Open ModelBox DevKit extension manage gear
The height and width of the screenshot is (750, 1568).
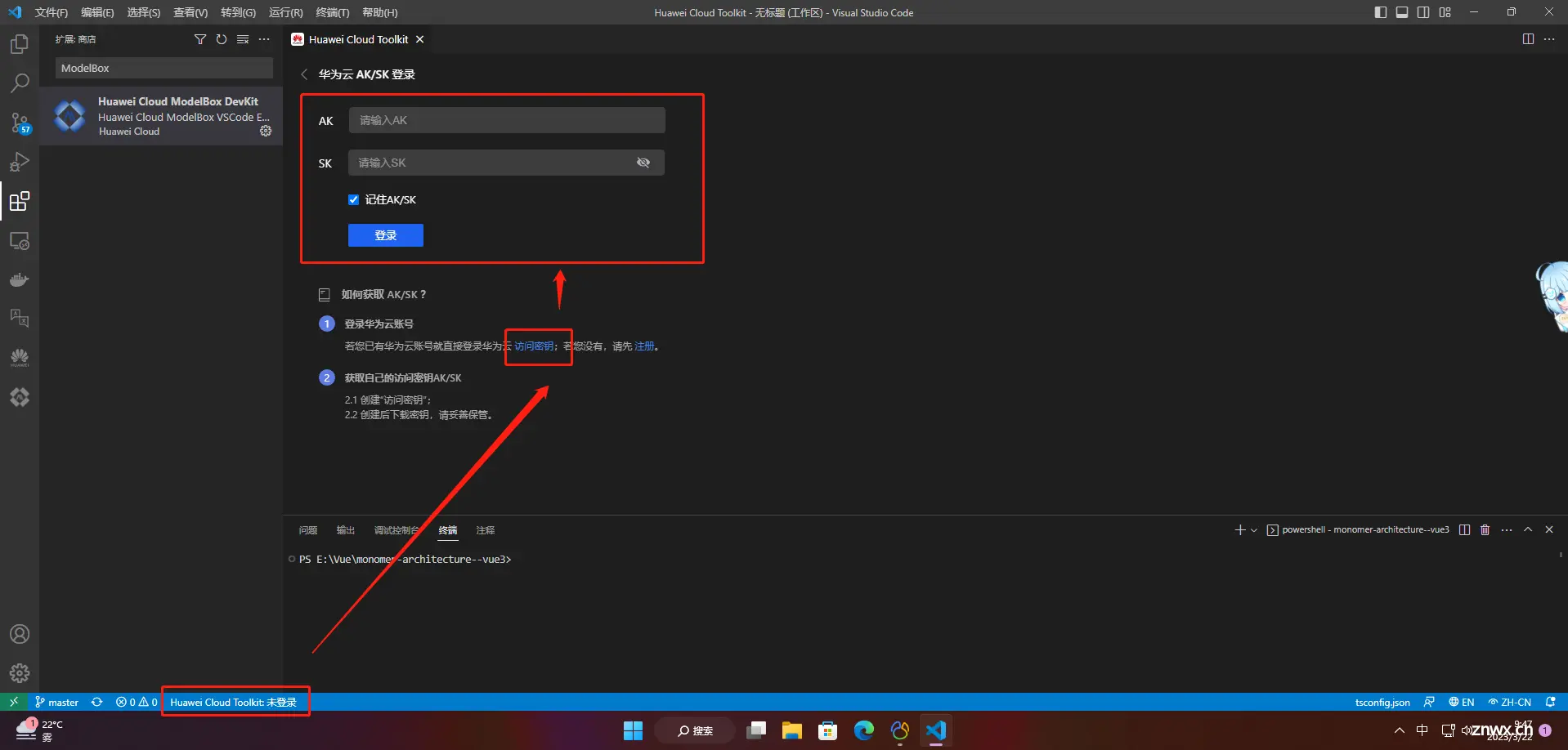[x=266, y=131]
